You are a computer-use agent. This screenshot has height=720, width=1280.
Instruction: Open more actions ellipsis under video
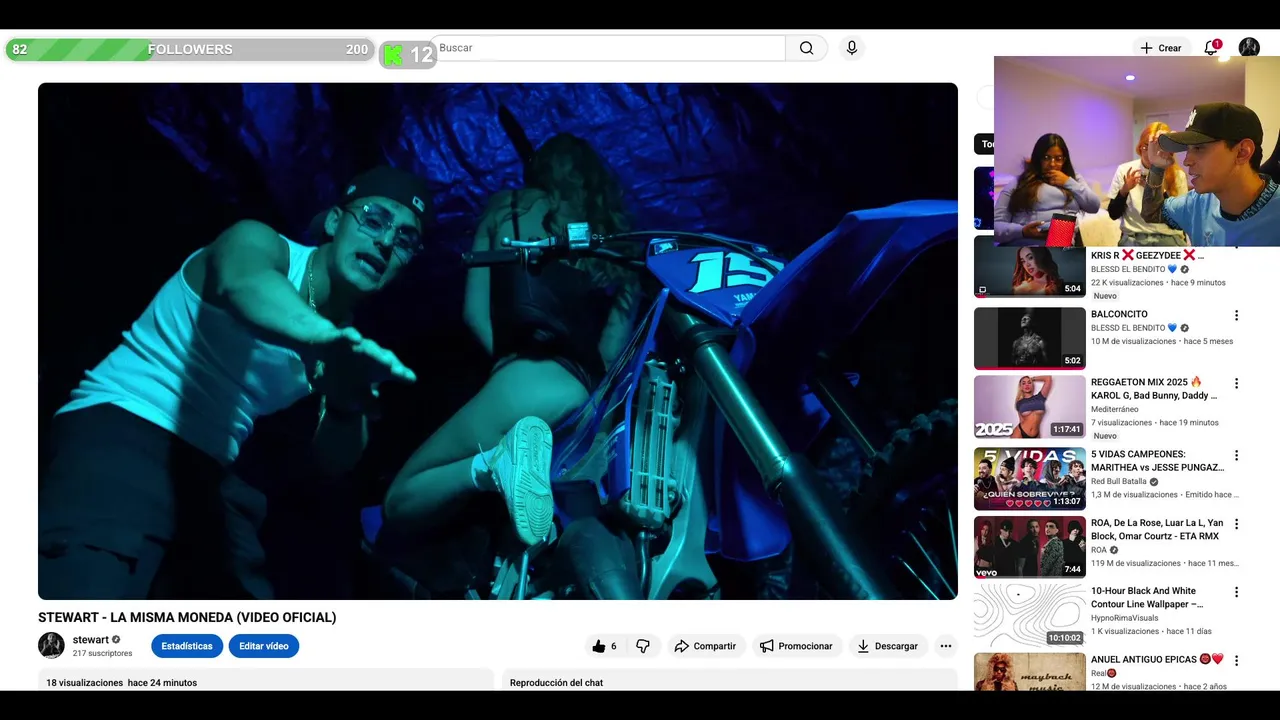point(946,646)
